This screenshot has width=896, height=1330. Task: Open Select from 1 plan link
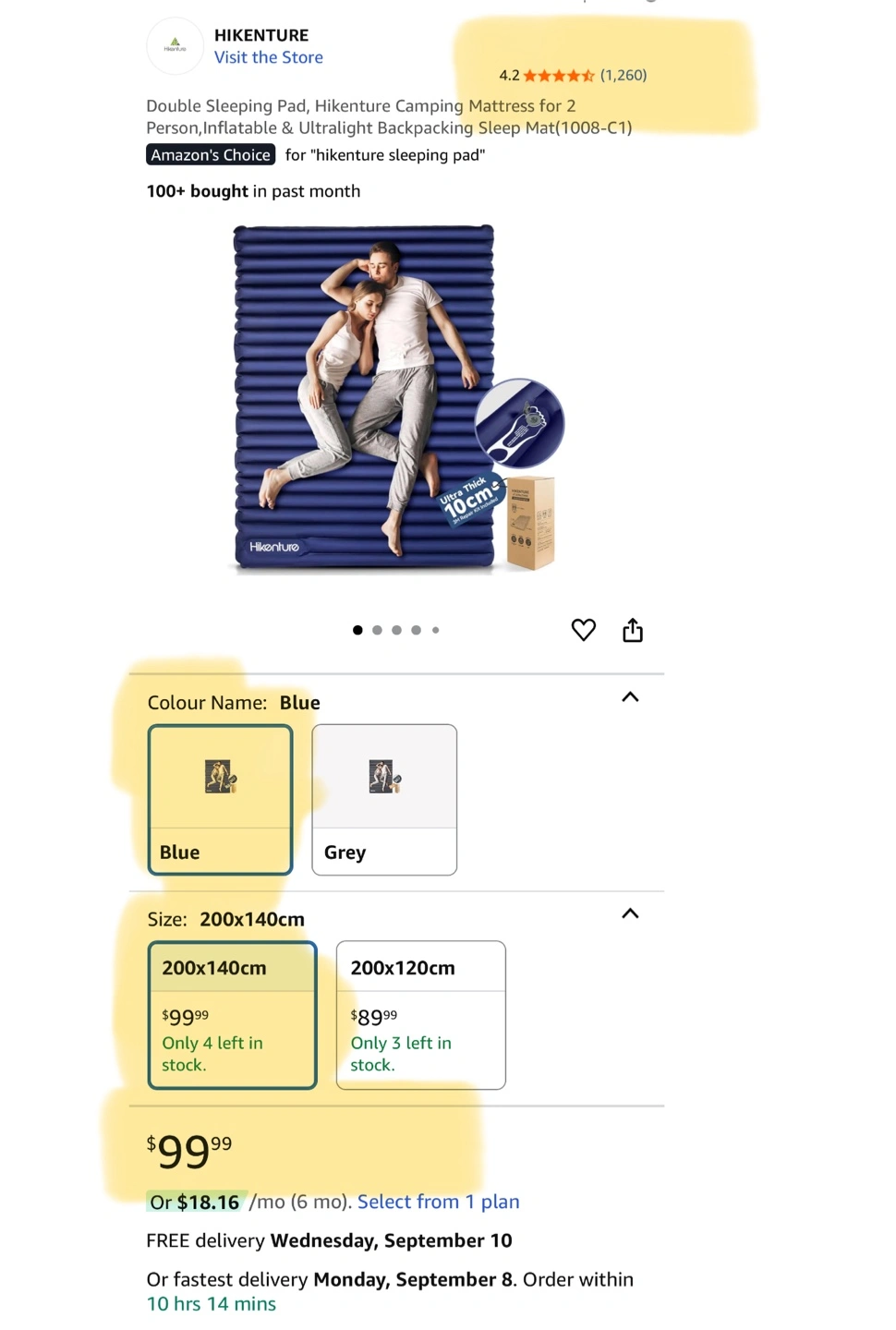(x=439, y=1202)
